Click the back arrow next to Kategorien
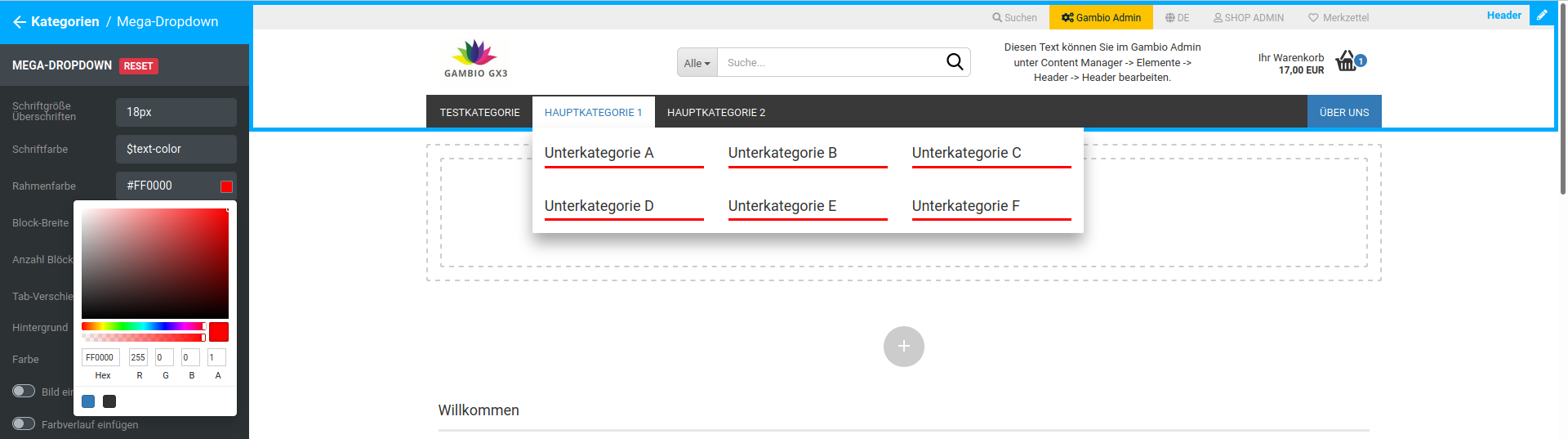This screenshot has height=439, width=1568. pyautogui.click(x=20, y=22)
